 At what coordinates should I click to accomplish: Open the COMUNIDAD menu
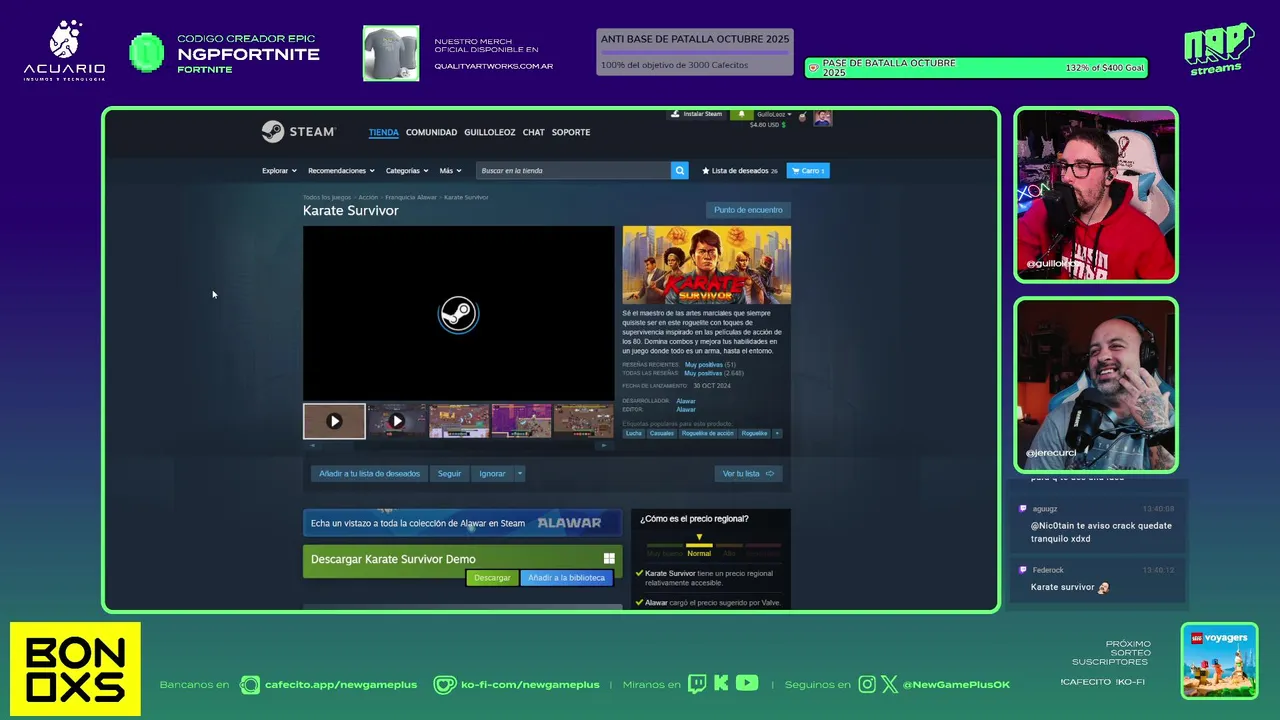click(x=431, y=132)
